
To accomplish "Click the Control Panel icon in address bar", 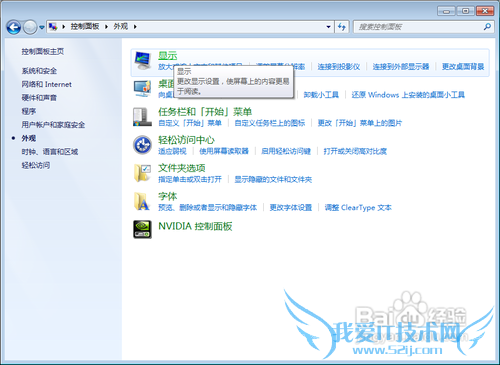I will tap(53, 26).
